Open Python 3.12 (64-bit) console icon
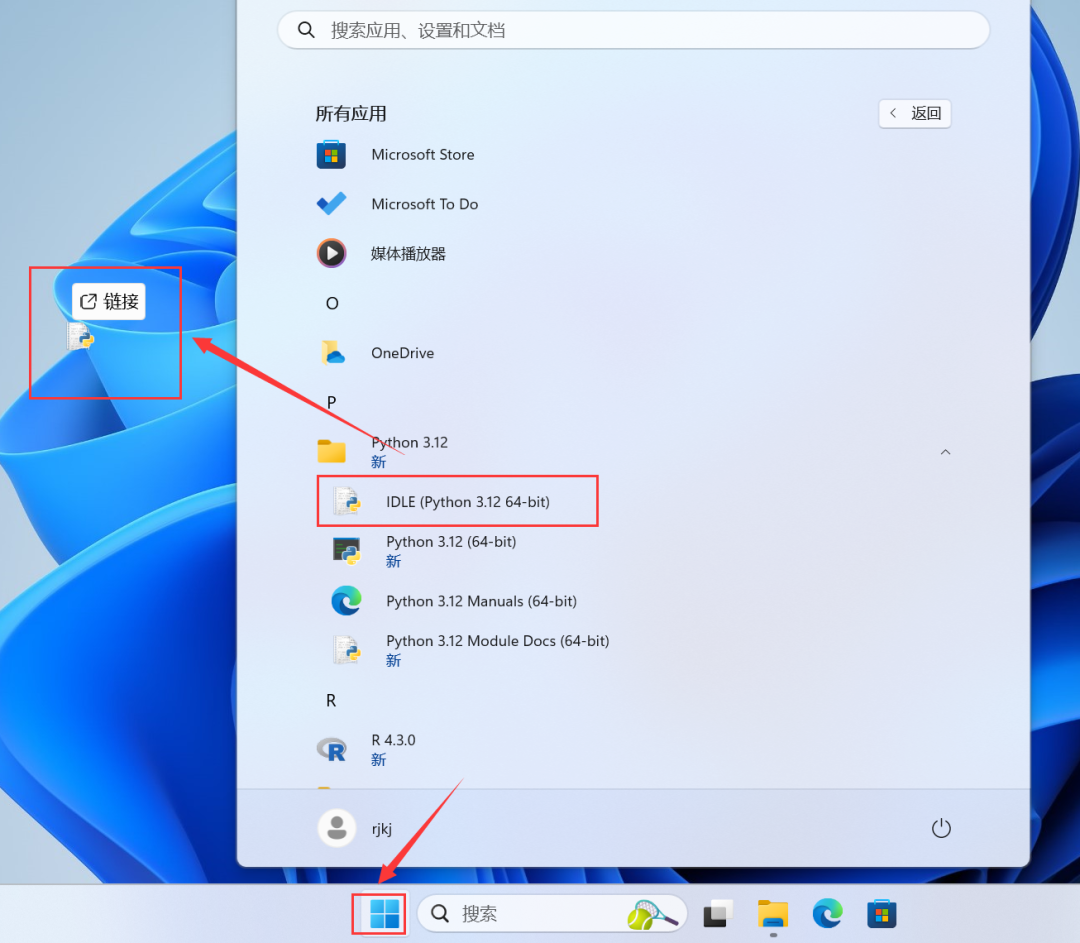This screenshot has height=943, width=1080. tap(346, 551)
